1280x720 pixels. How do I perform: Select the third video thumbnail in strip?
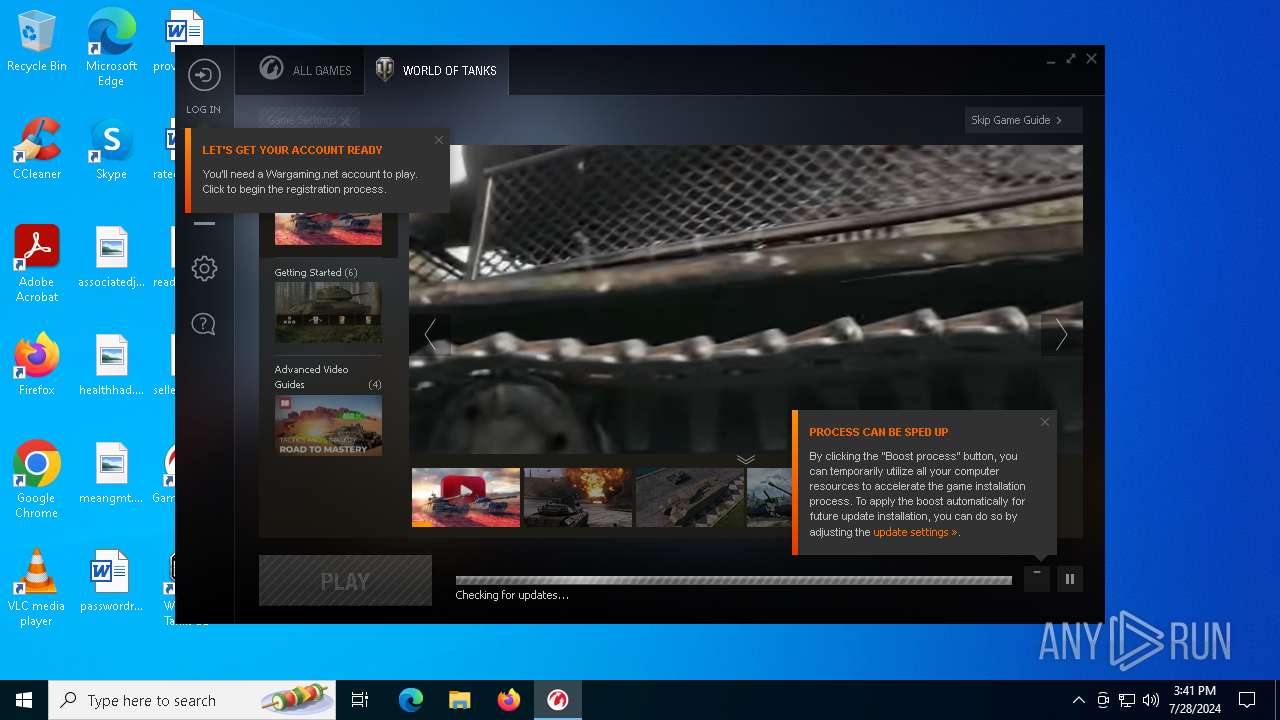(x=690, y=497)
